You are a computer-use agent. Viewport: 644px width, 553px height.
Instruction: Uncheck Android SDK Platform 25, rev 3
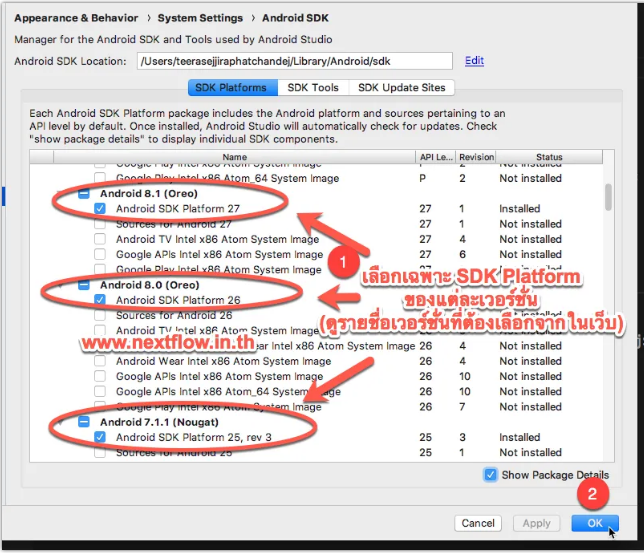(x=100, y=437)
